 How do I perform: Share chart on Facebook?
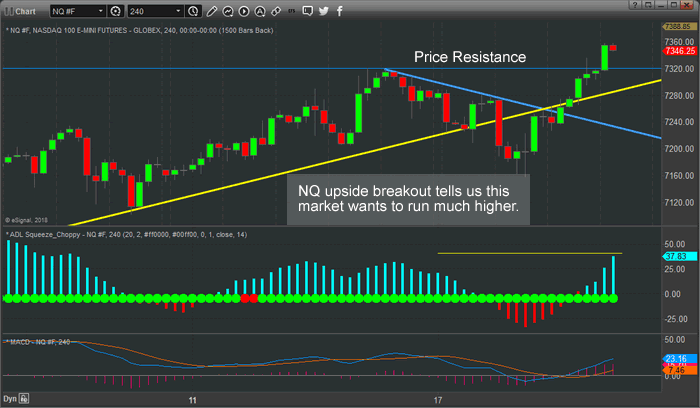[339, 11]
